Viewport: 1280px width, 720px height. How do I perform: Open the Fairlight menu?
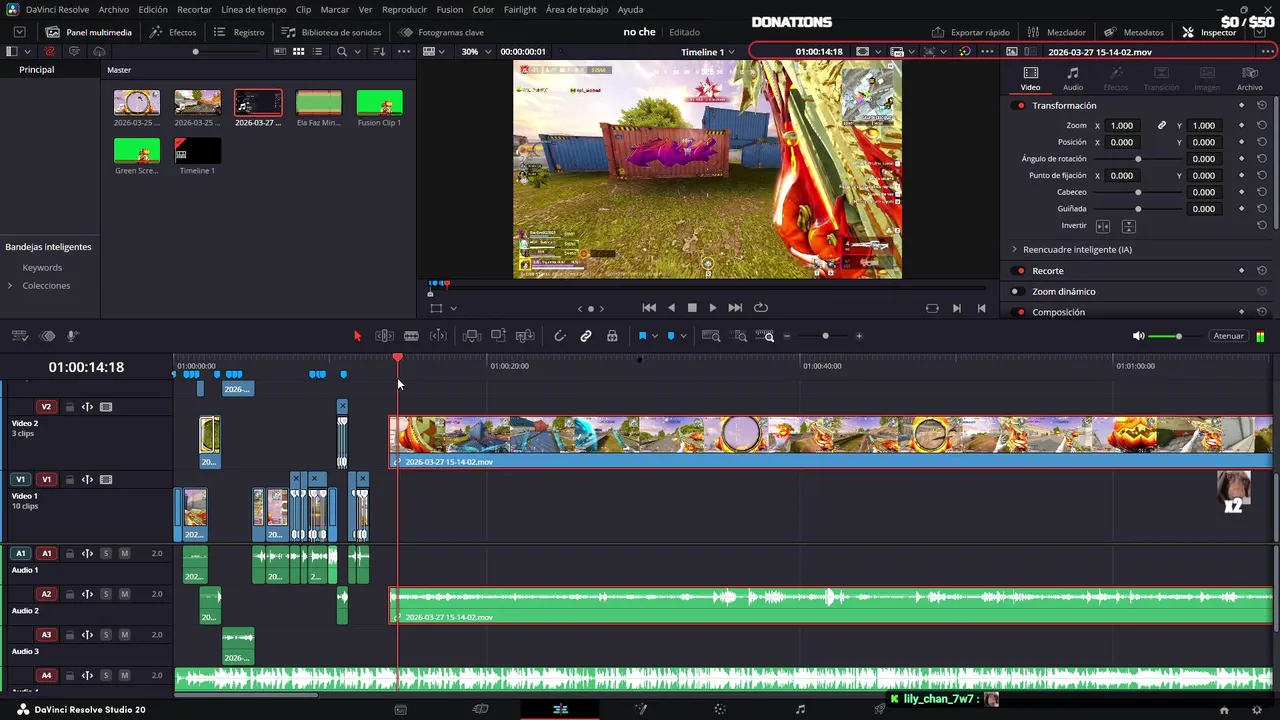[x=520, y=9]
